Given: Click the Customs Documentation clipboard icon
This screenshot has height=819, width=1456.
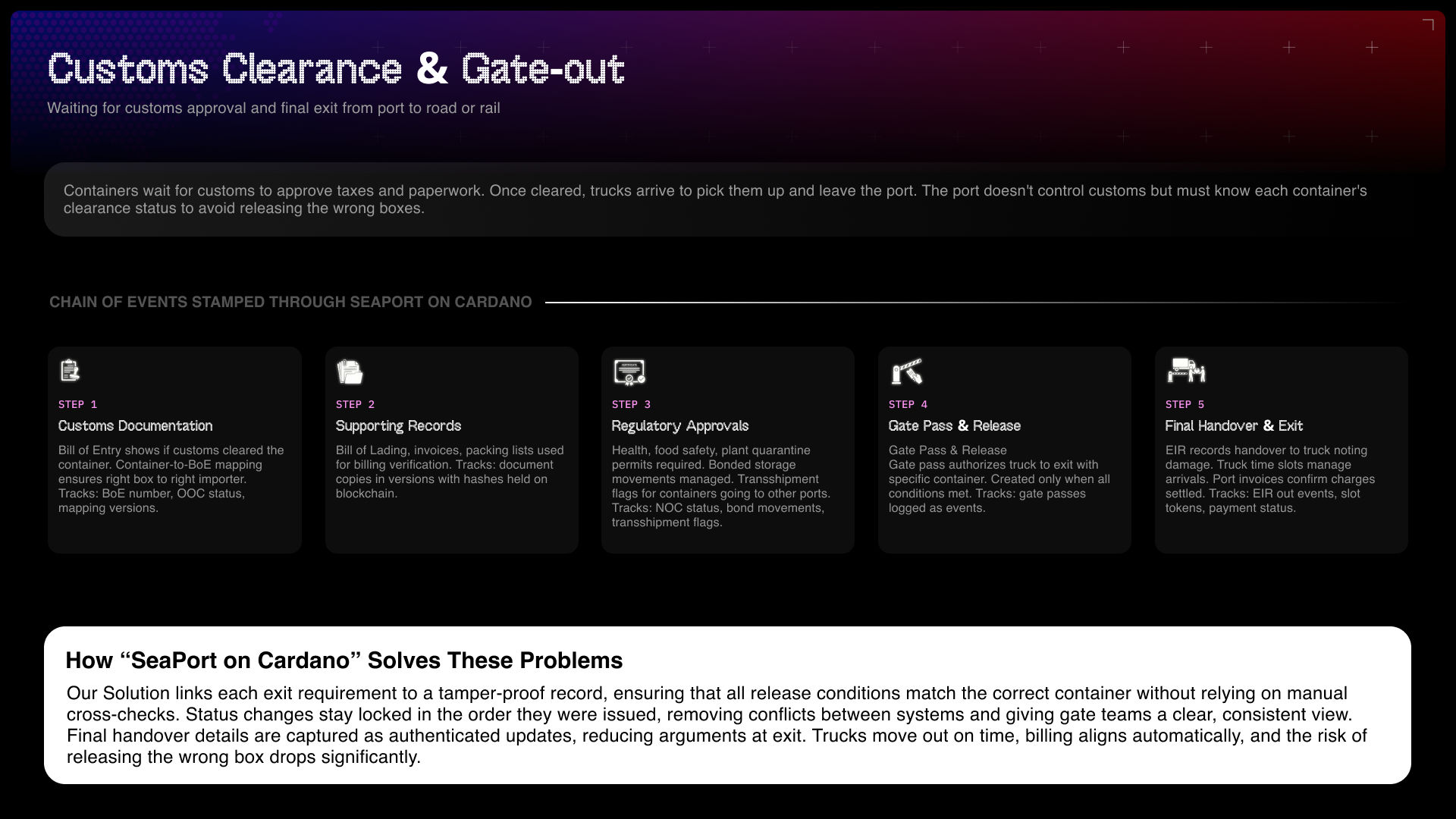Looking at the screenshot, I should [70, 371].
